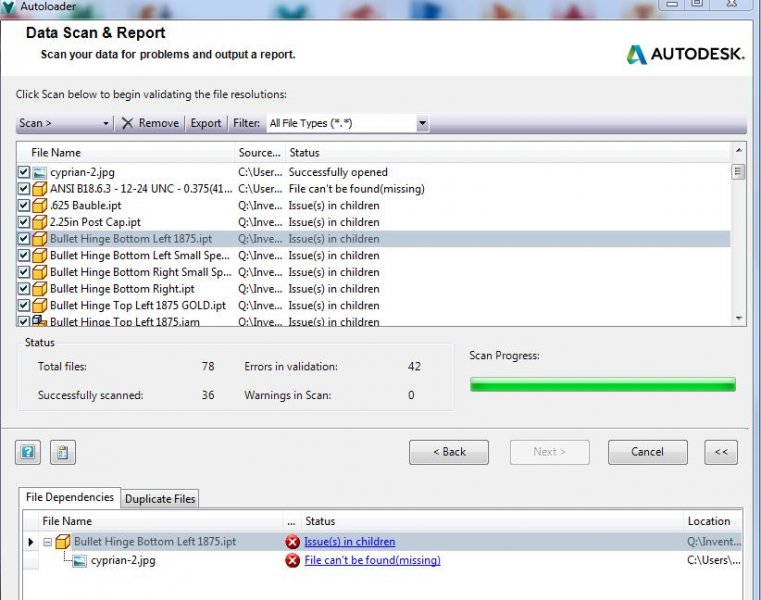The image size is (761, 600).
Task: Sort main list by File Name column header
Action: pos(125,153)
